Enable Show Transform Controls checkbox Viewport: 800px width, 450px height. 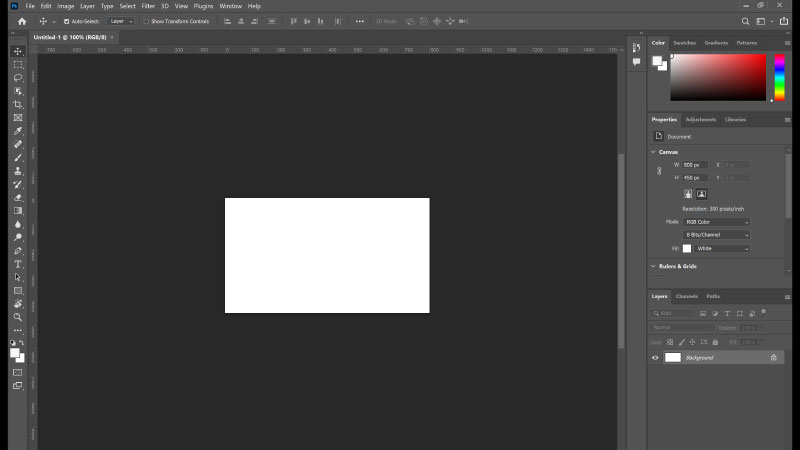[146, 21]
